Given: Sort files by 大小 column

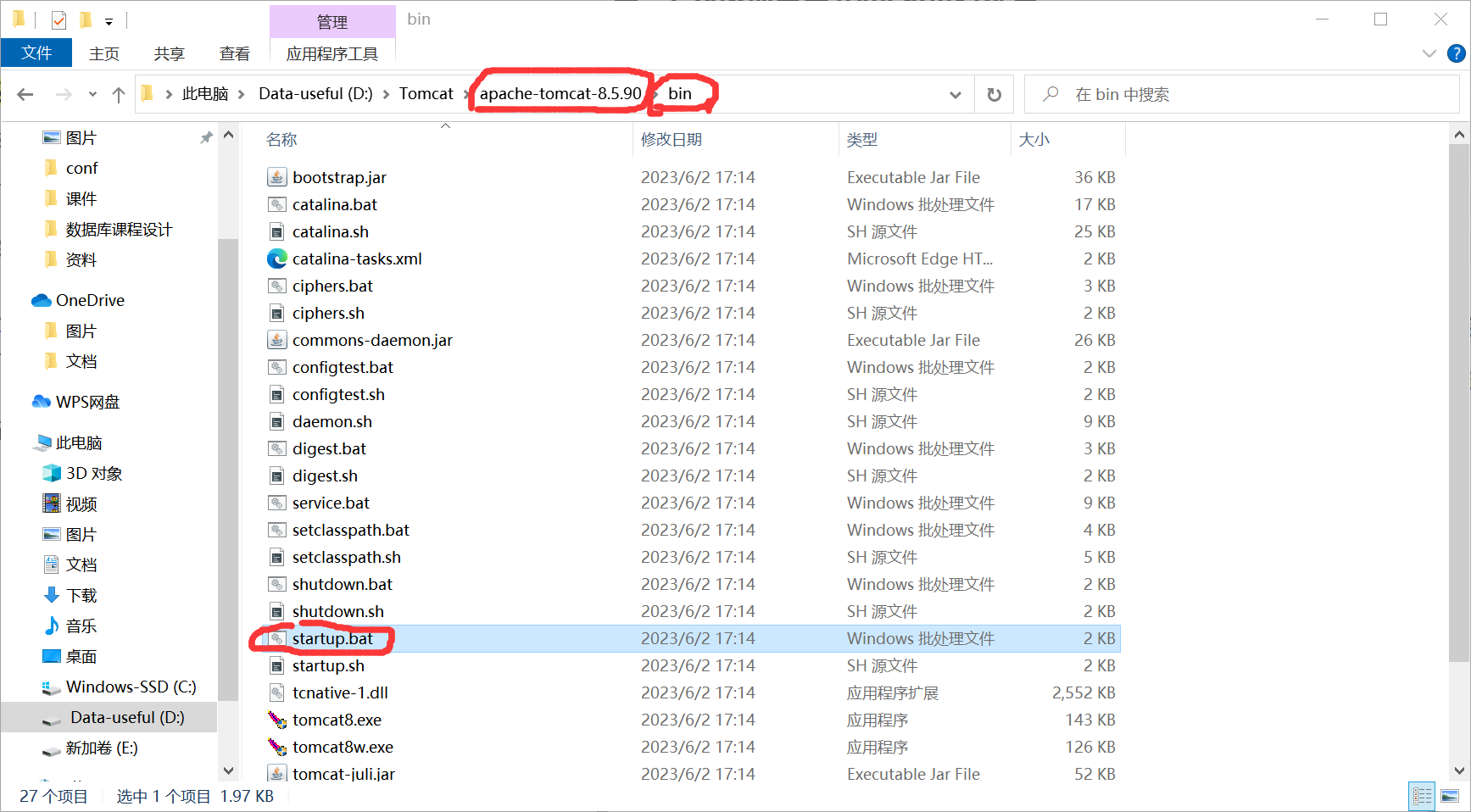Looking at the screenshot, I should pos(1034,140).
